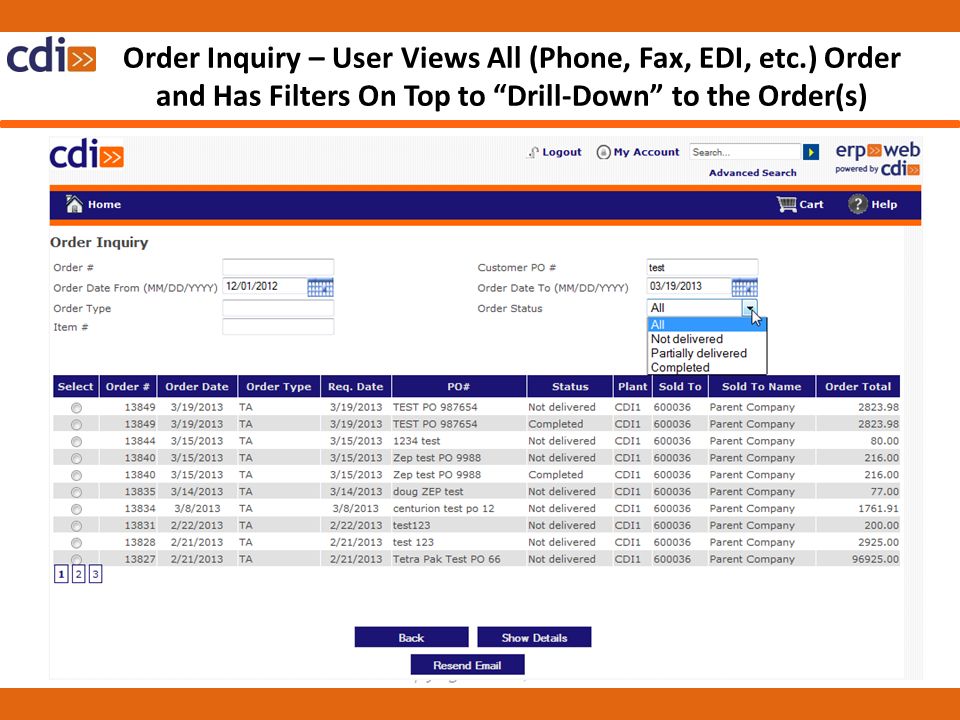Click the Help question mark icon
Screen dimensions: 960x720
pos(858,204)
